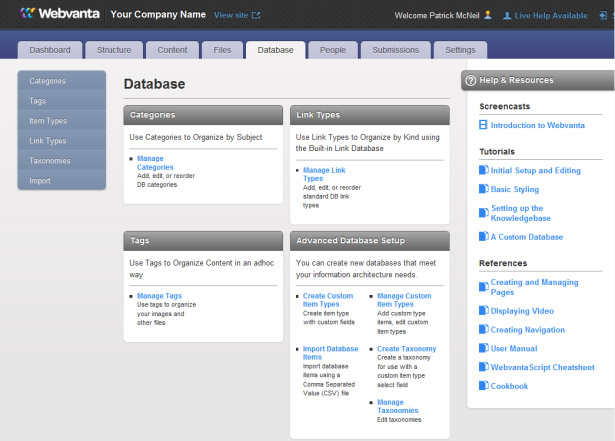
Task: Open the Manage Link Types link
Action: pos(324,174)
